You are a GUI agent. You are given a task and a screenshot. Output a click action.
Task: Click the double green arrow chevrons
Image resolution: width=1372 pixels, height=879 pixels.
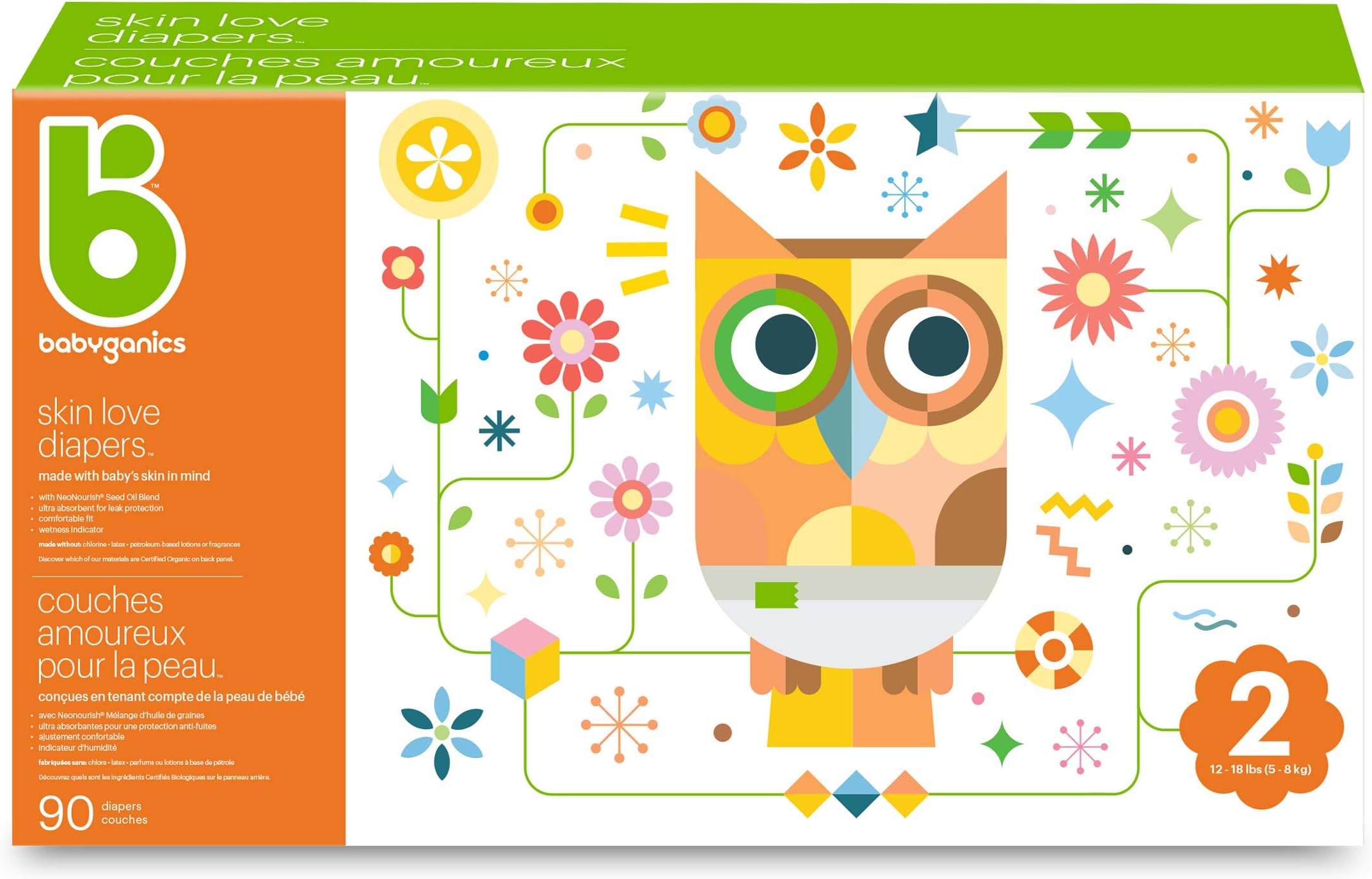pyautogui.click(x=1079, y=130)
